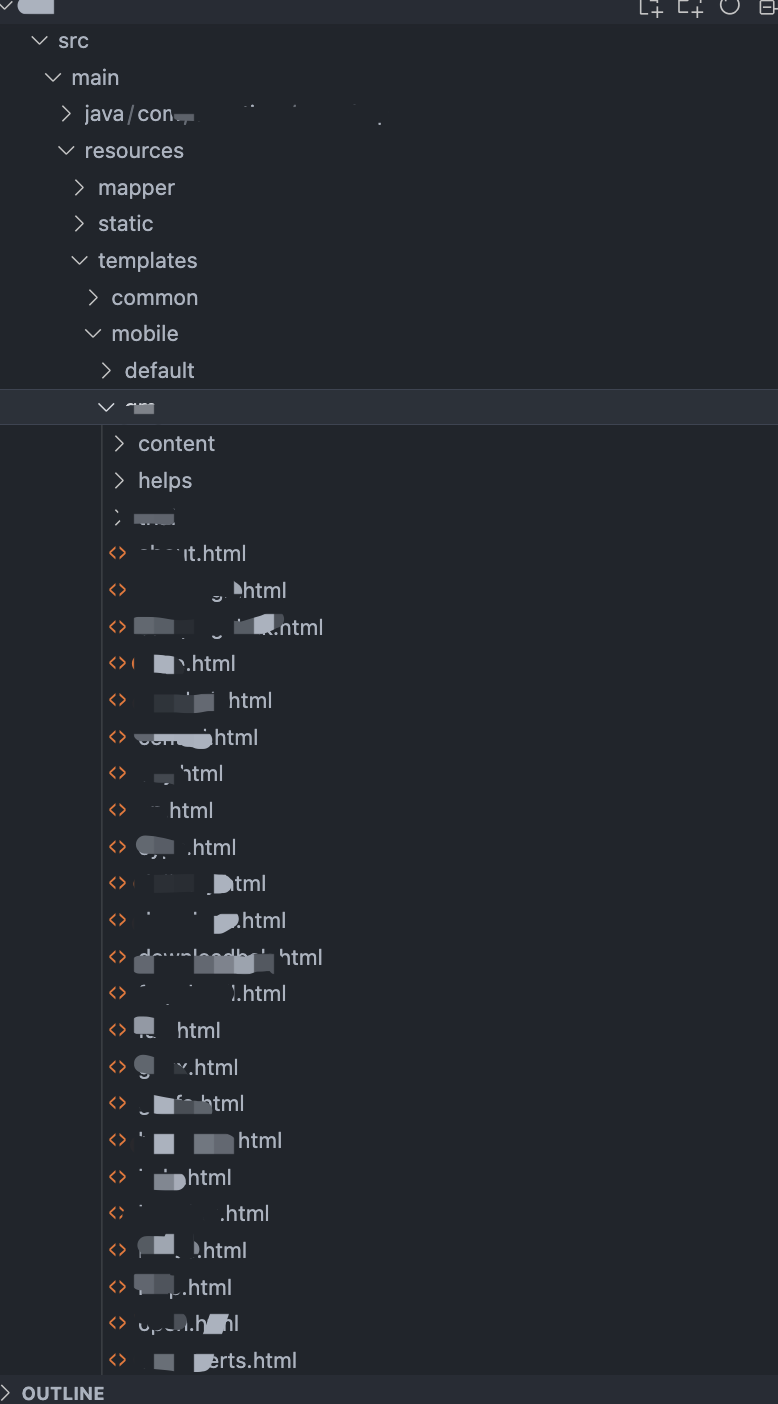Collapse the resources folder
Screen dimensions: 778x1404
pos(66,151)
